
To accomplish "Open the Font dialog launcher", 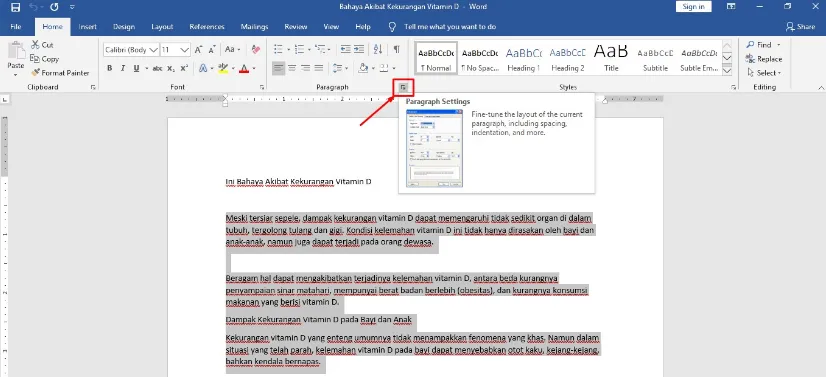I will [262, 87].
